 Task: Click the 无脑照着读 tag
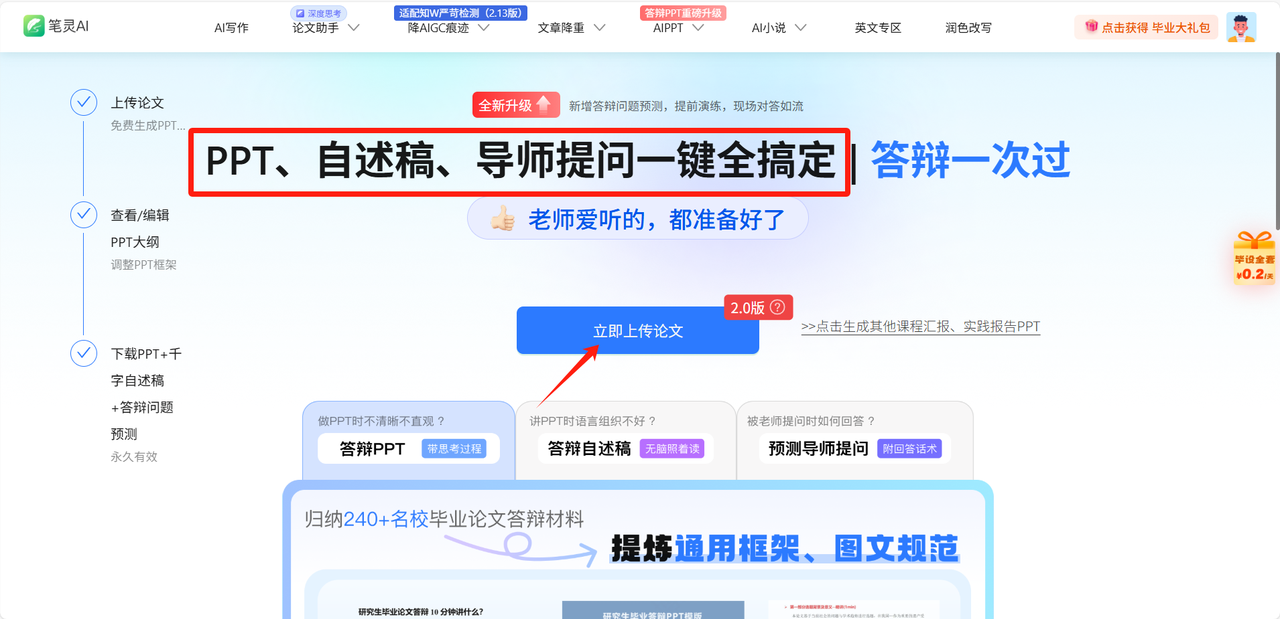pos(672,449)
